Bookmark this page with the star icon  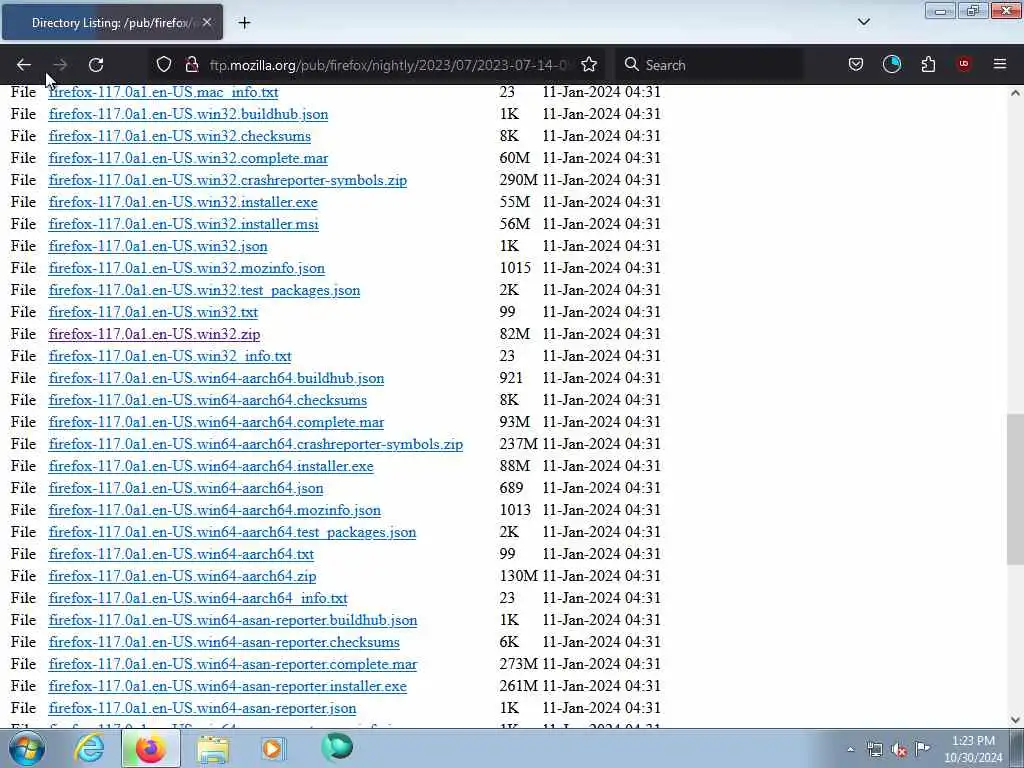point(589,65)
